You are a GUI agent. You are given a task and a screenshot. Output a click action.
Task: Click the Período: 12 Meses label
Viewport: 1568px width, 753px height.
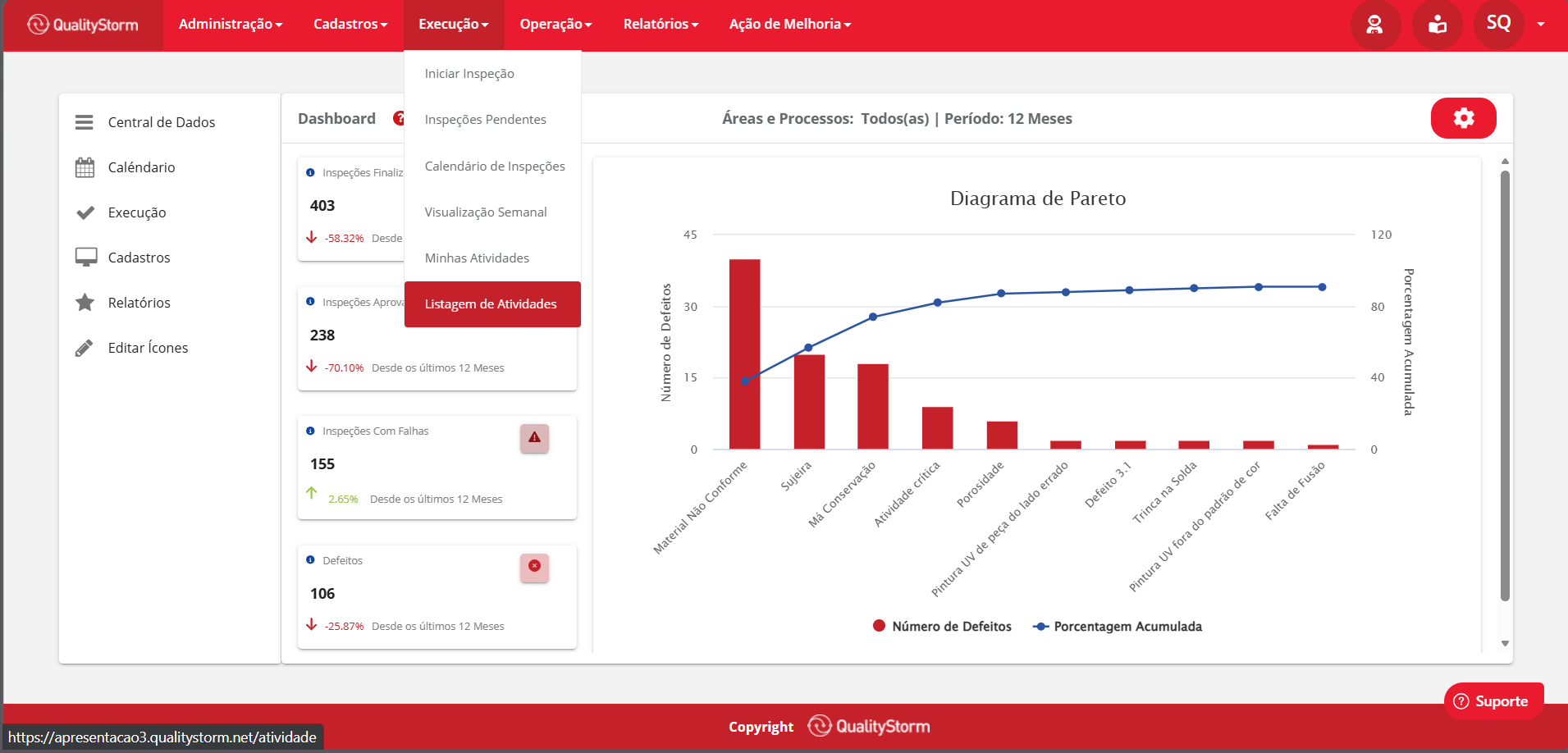click(x=1008, y=119)
